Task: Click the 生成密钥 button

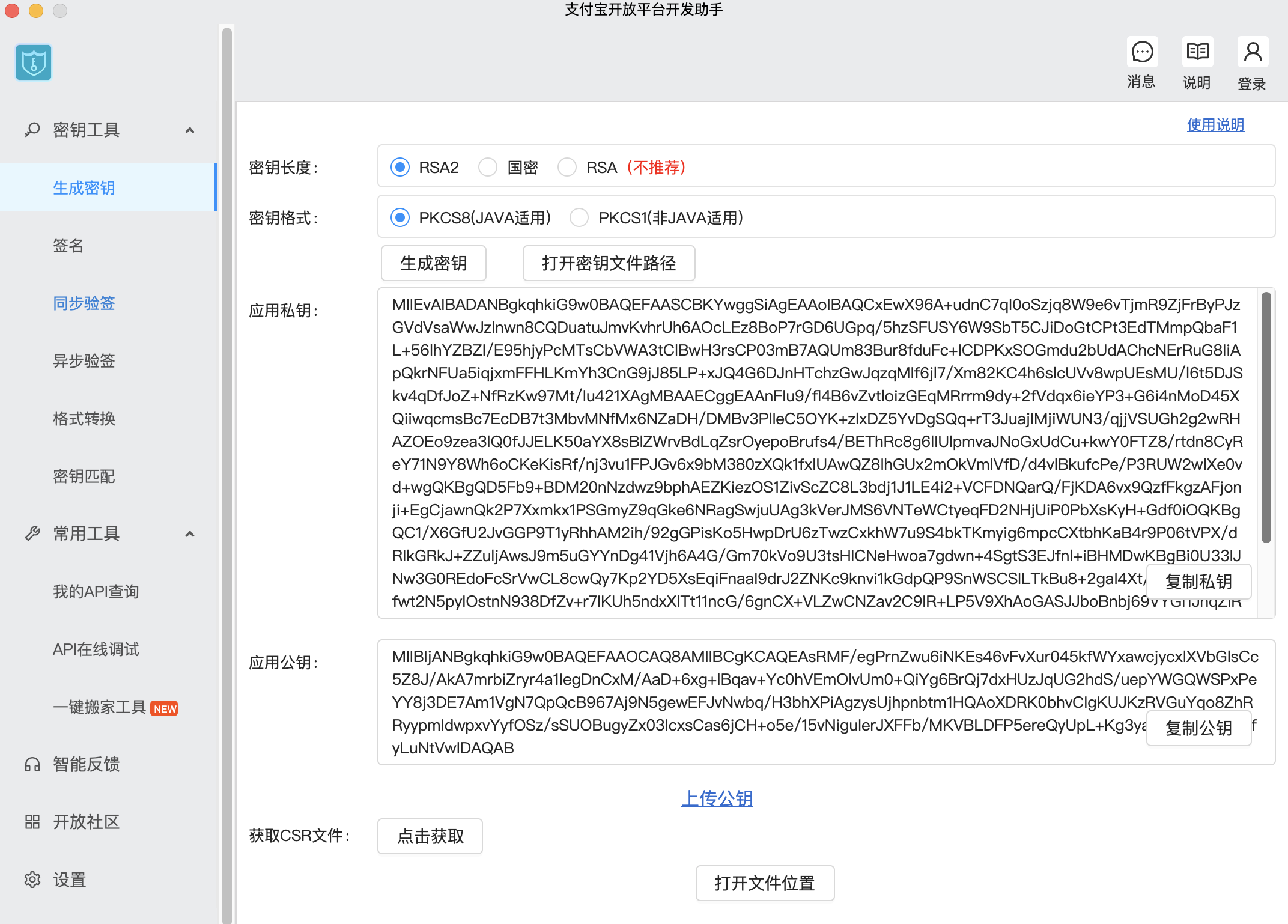Action: (x=434, y=263)
